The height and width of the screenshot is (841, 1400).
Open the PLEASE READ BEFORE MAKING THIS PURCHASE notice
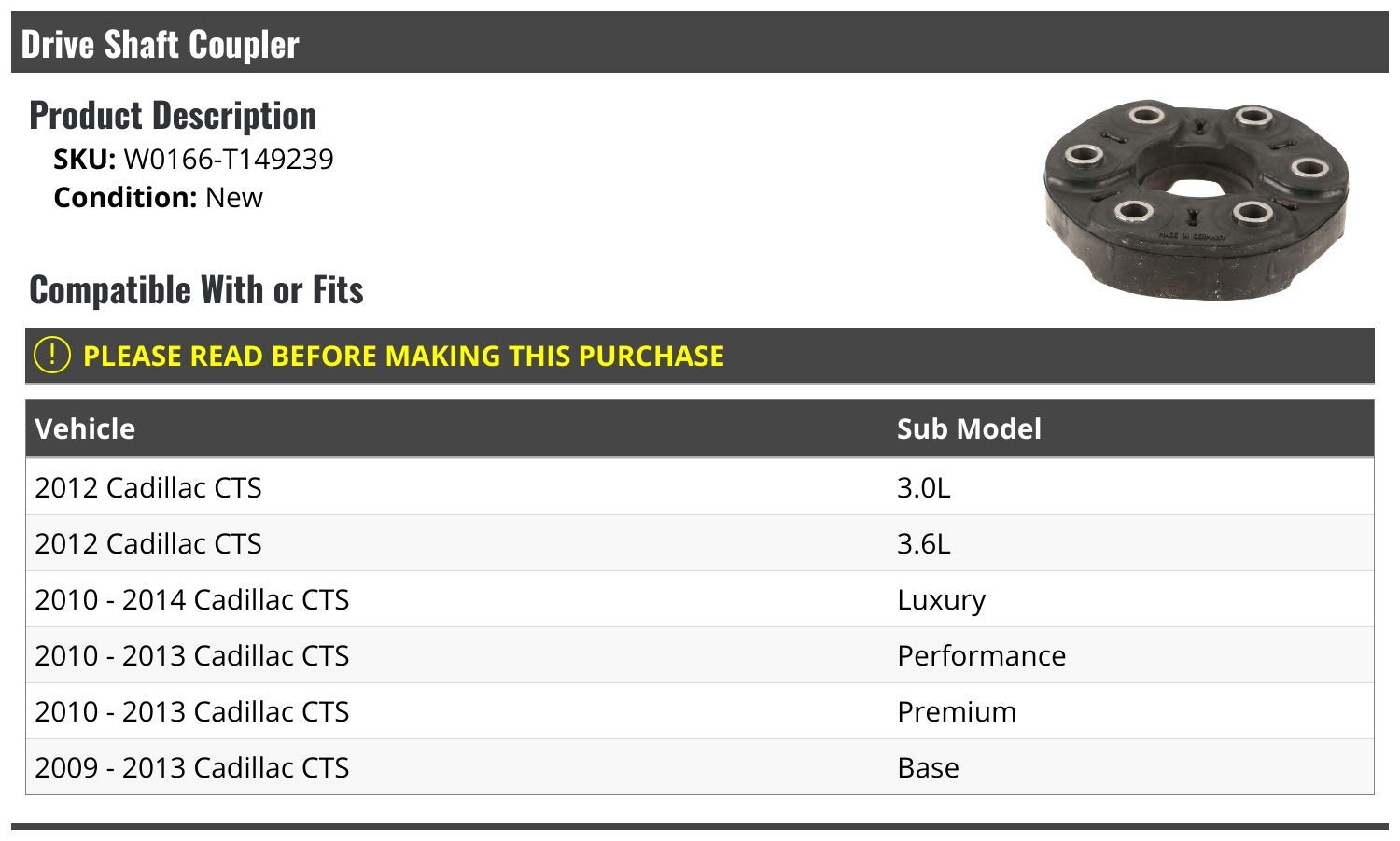[x=403, y=356]
